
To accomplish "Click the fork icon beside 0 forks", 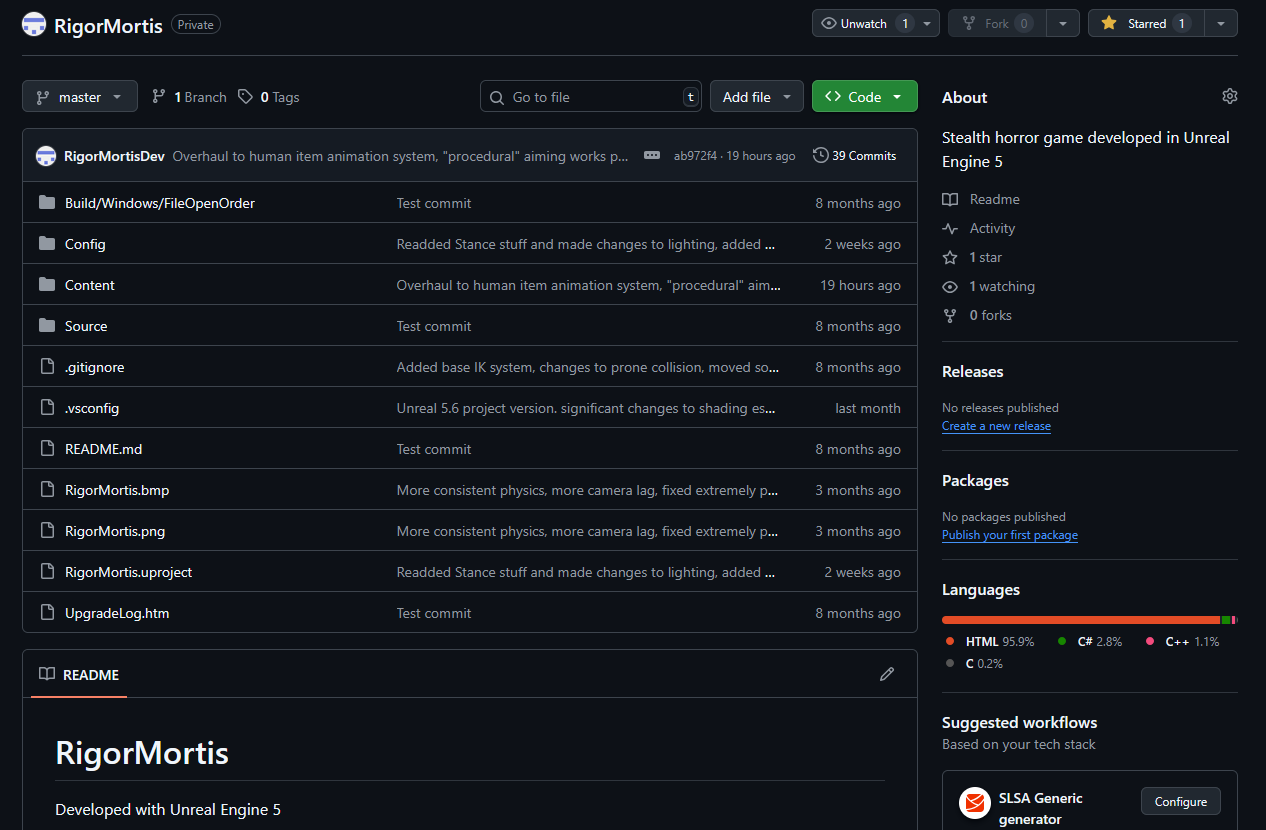I will click(x=950, y=315).
